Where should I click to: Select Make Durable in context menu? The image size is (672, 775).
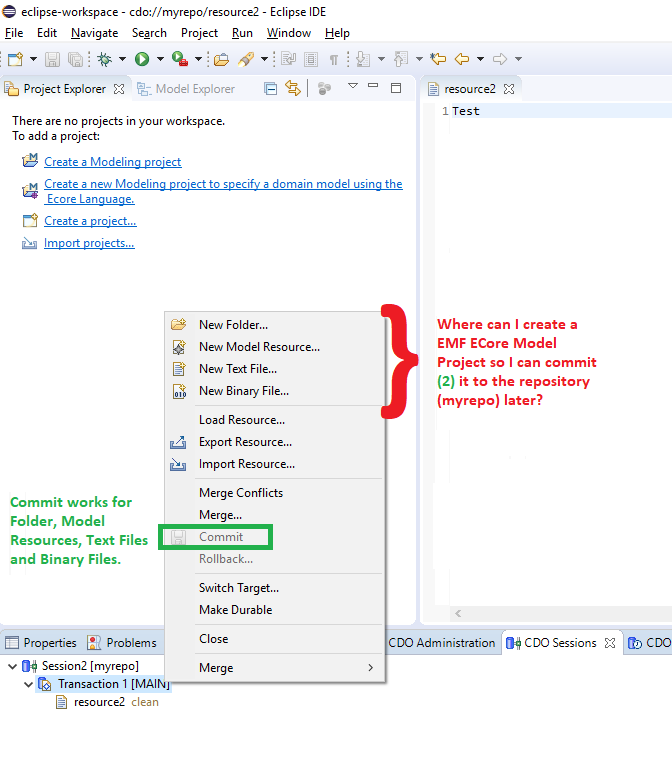[x=275, y=610]
